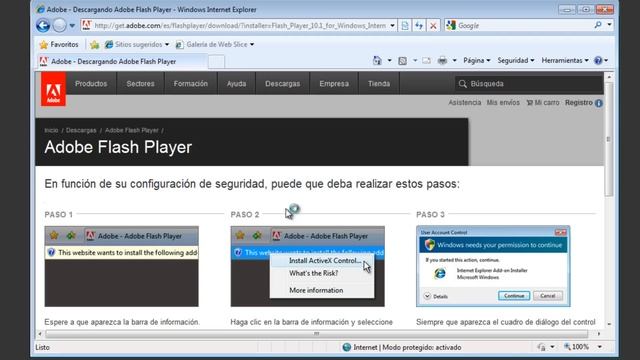Open the Sitios sugeridos link
This screenshot has width=640, height=360.
pyautogui.click(x=137, y=44)
